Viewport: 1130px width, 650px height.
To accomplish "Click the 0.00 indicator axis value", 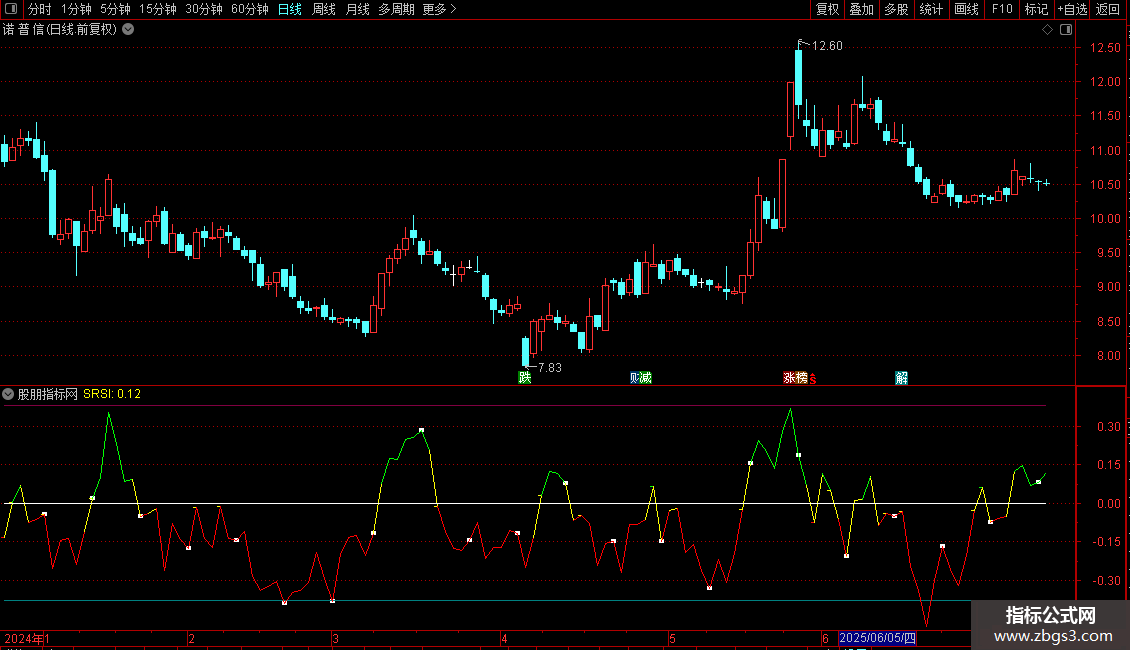I will 1108,504.
